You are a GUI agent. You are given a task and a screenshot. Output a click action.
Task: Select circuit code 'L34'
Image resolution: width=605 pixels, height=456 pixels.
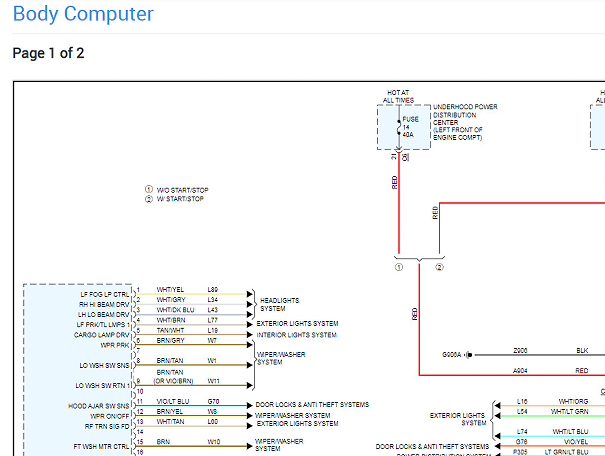click(x=213, y=299)
